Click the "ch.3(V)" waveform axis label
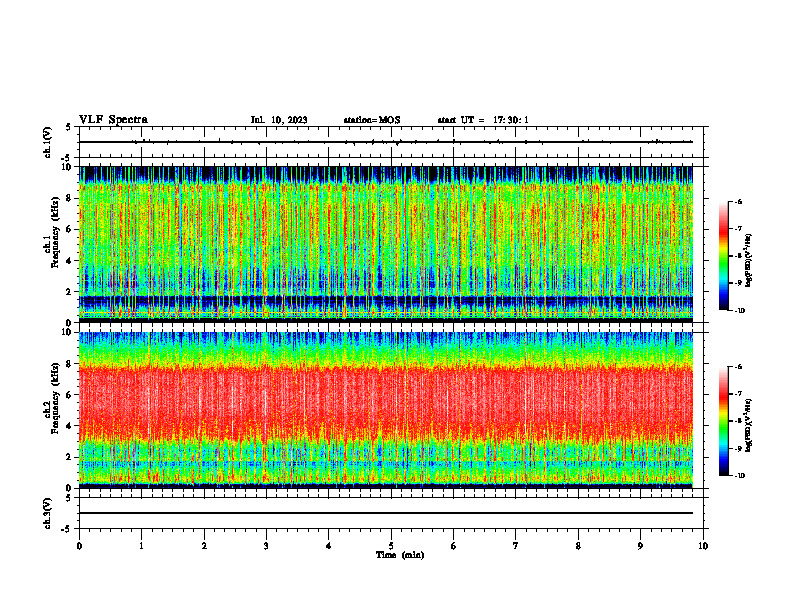Image resolution: width=792 pixels, height=612 pixels. [x=48, y=513]
